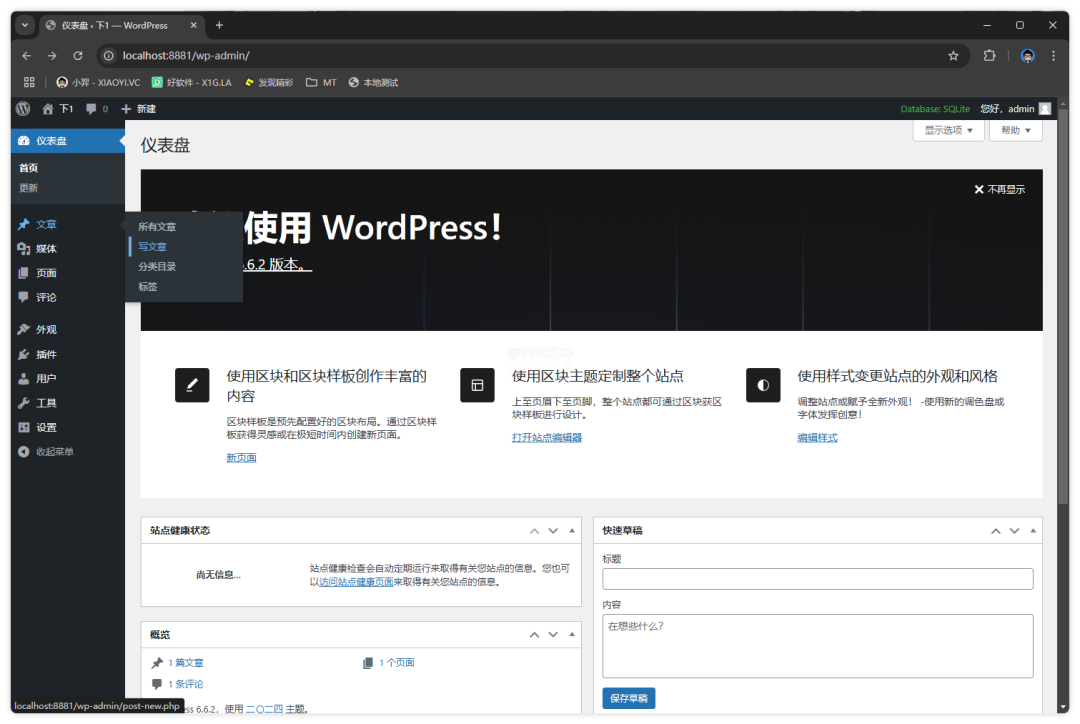The image size is (1080, 724).
Task: Bookmark this page with the star icon
Action: click(x=953, y=56)
